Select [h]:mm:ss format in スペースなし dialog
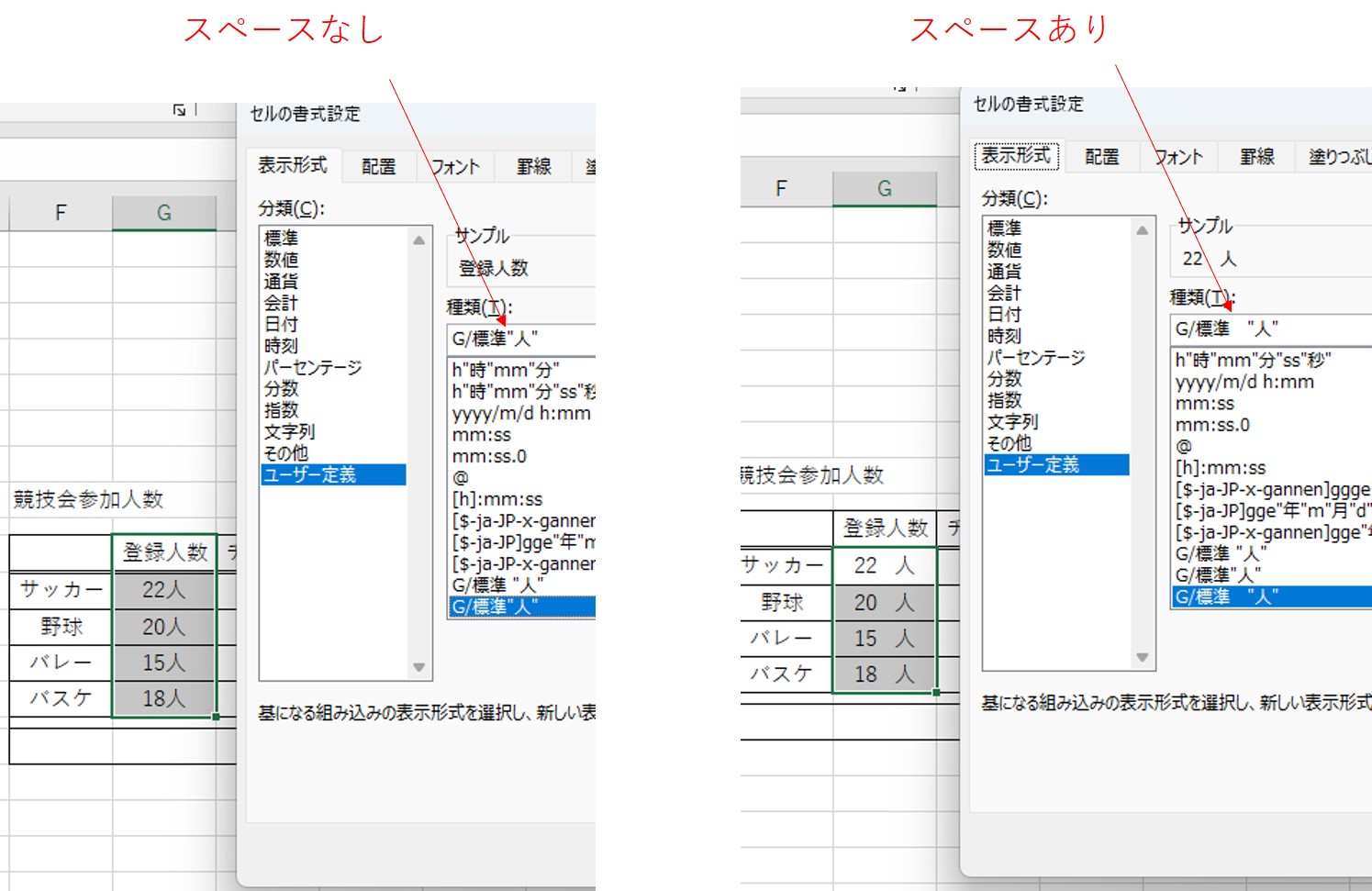 [x=496, y=499]
